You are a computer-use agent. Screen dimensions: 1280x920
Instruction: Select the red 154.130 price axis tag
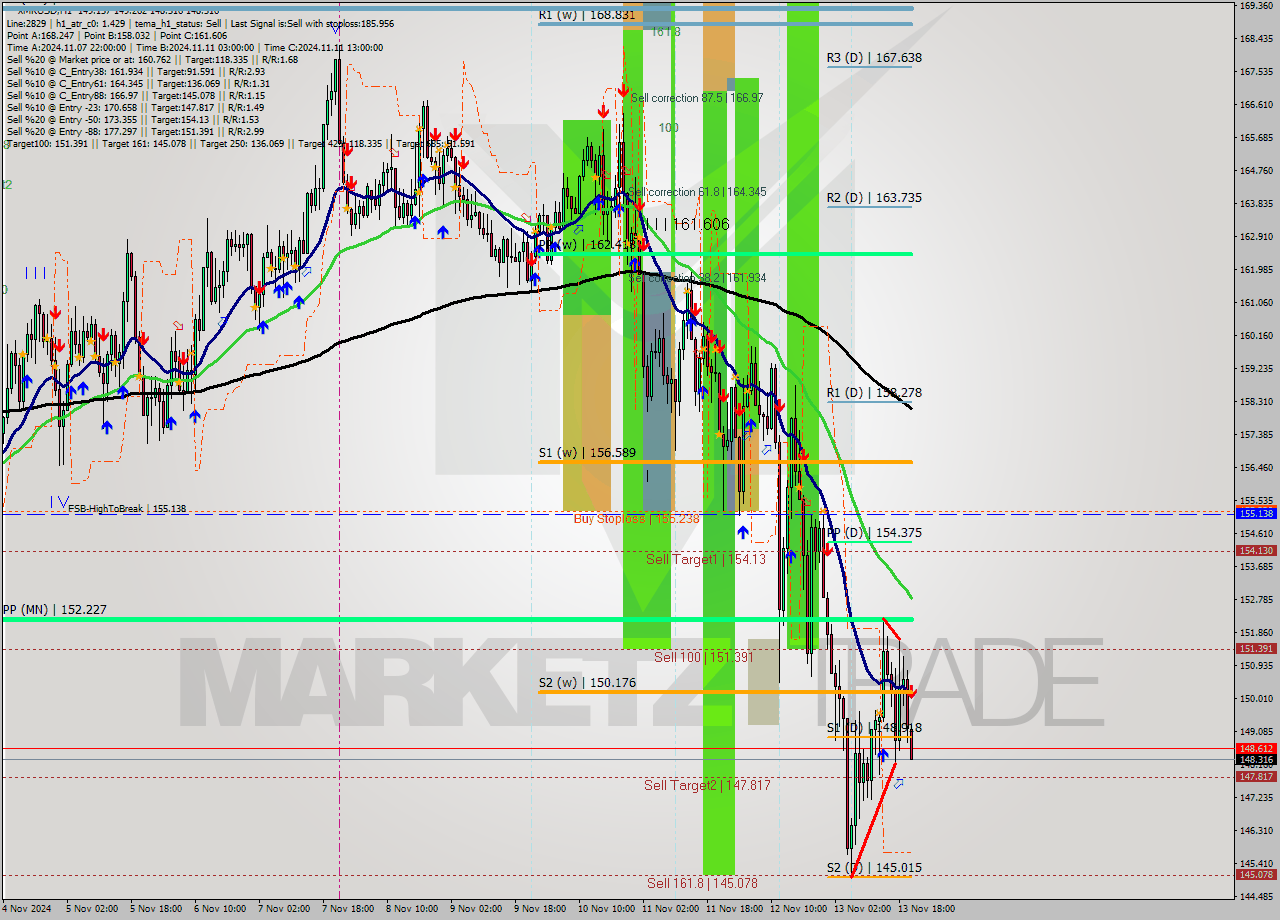pos(1256,551)
